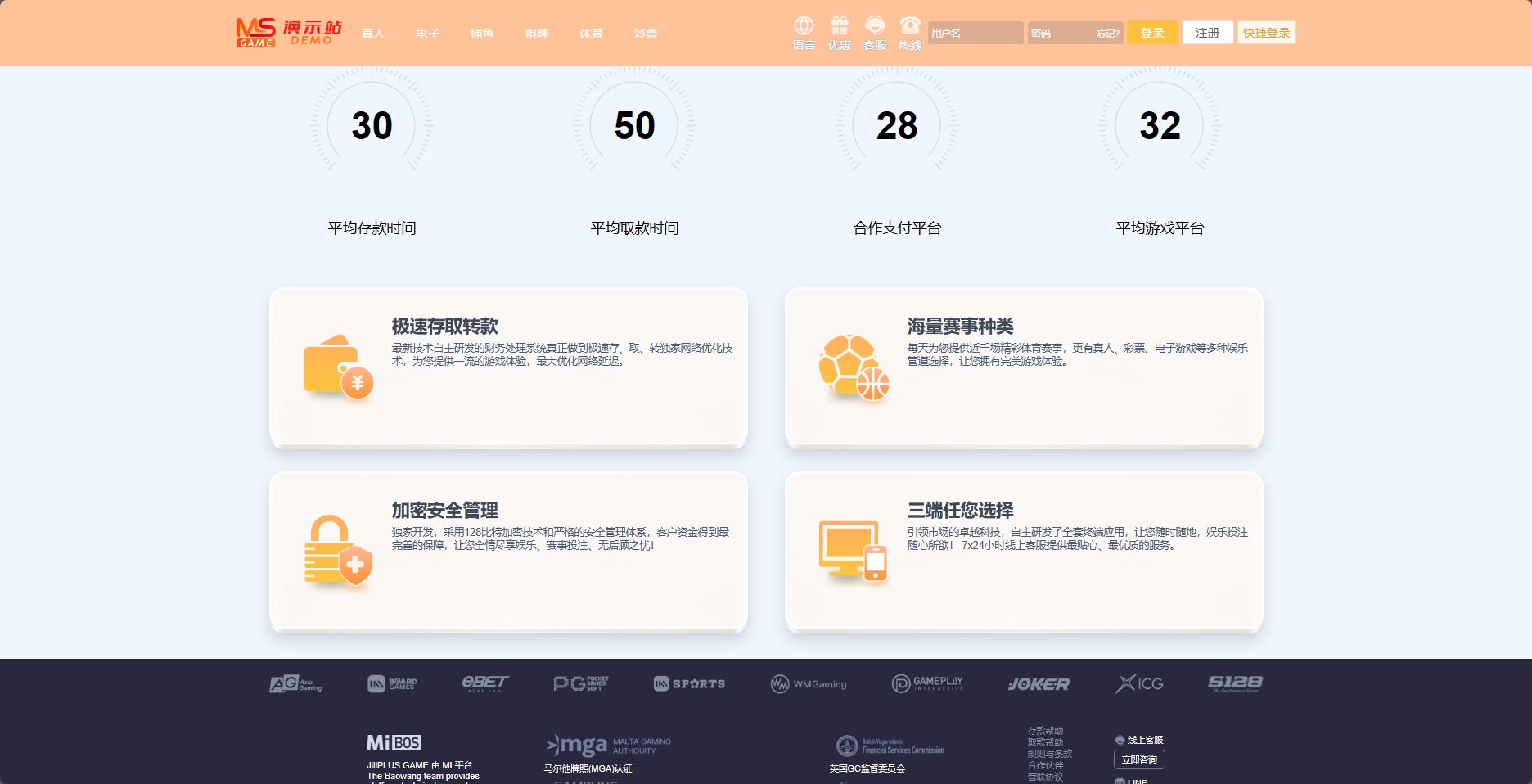Click the customer service headset icon

pos(875,26)
